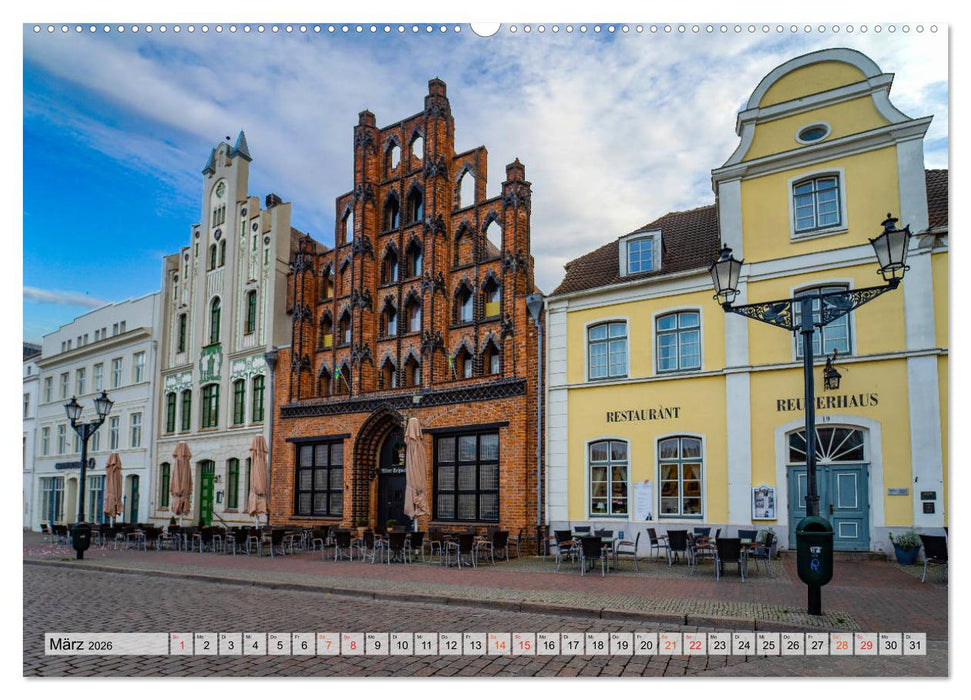Image resolution: width=971 pixels, height=700 pixels.
Task: Click the RESTAURANT sign on the yellow building
Action: coord(641,413)
